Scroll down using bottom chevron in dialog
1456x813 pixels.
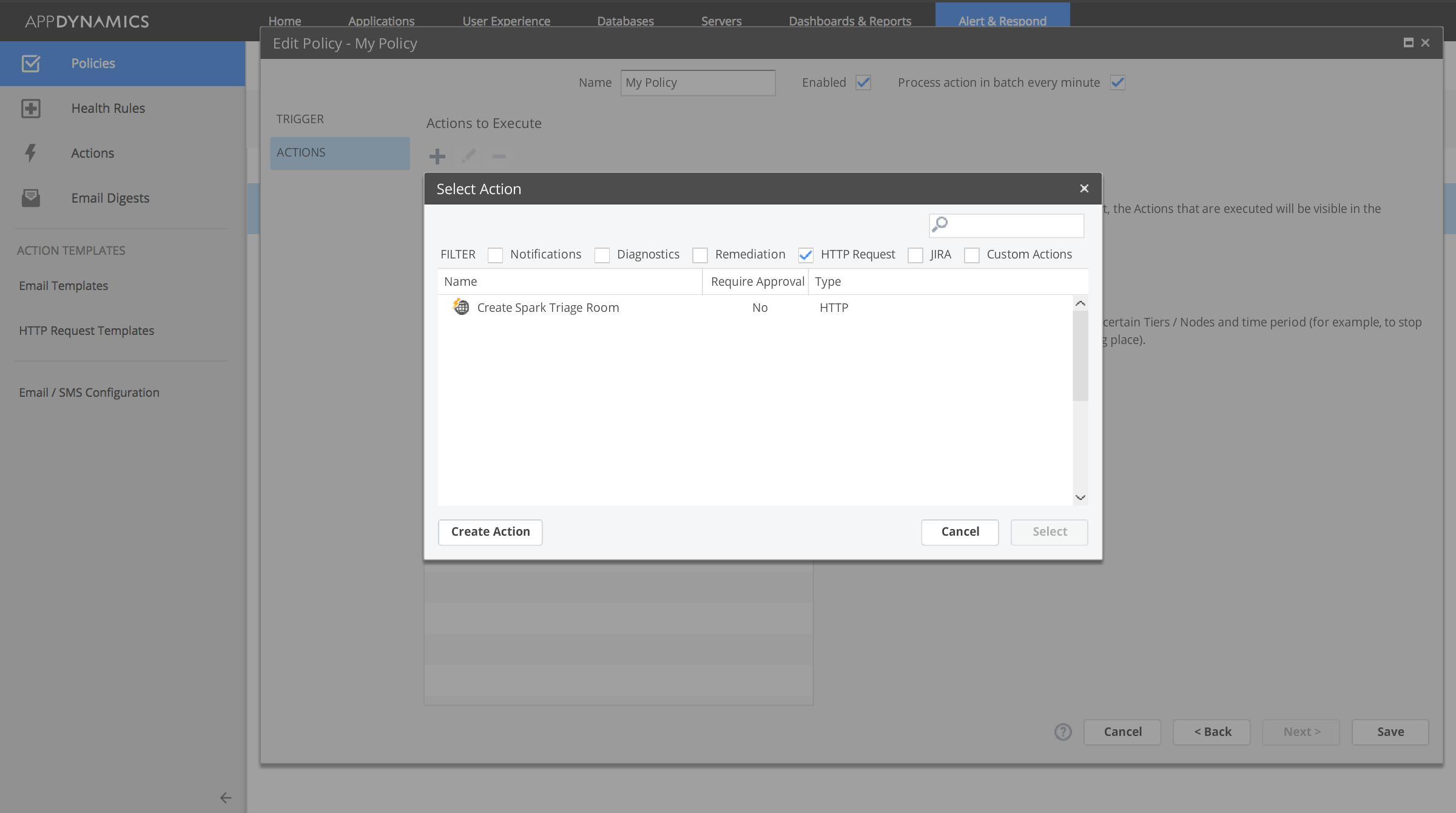pyautogui.click(x=1080, y=497)
